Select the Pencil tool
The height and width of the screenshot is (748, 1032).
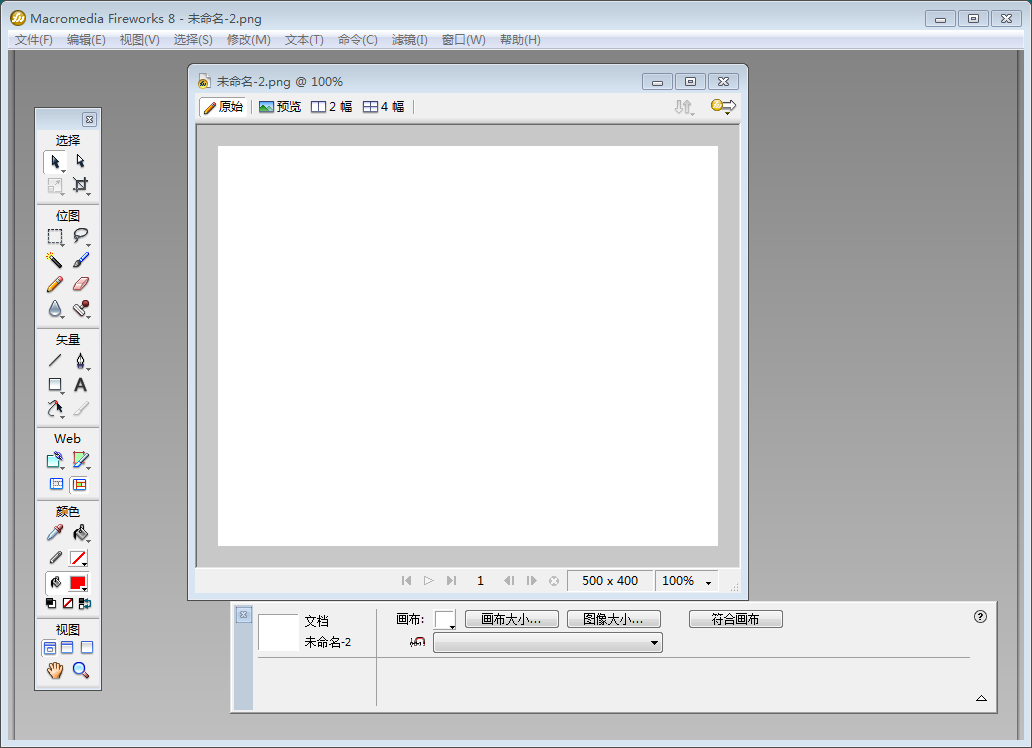click(x=54, y=284)
